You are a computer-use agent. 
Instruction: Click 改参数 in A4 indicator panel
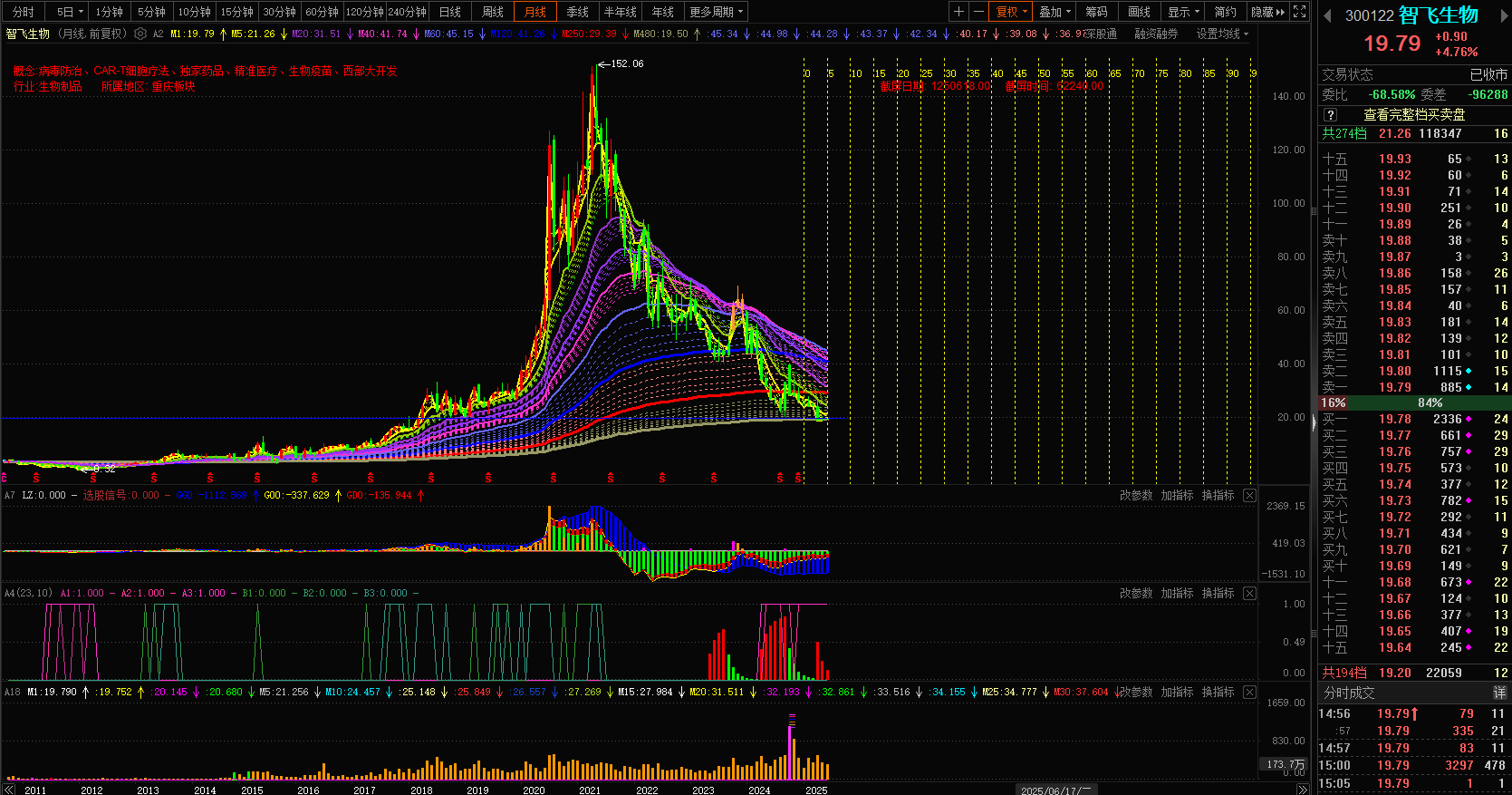[1136, 593]
